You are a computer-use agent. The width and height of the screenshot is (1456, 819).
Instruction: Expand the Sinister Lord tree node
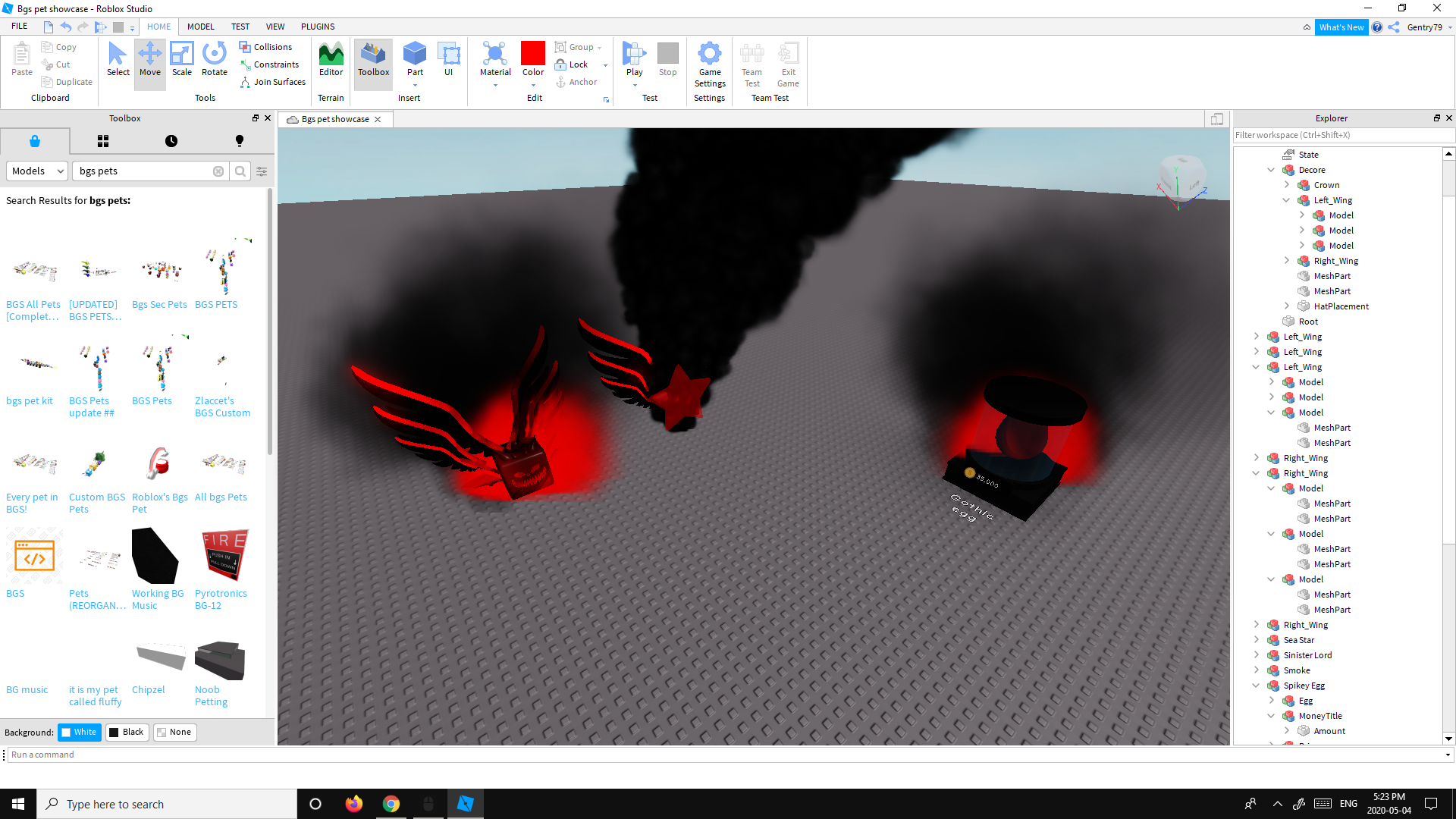(x=1256, y=655)
